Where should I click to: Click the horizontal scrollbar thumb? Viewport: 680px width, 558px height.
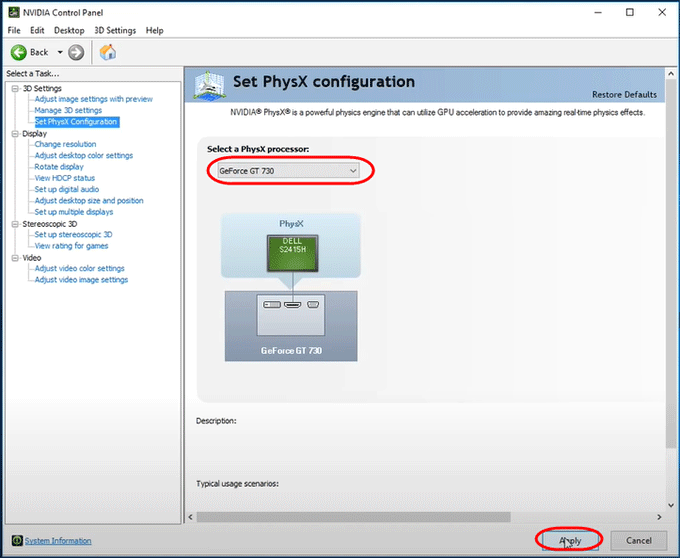tap(353, 517)
